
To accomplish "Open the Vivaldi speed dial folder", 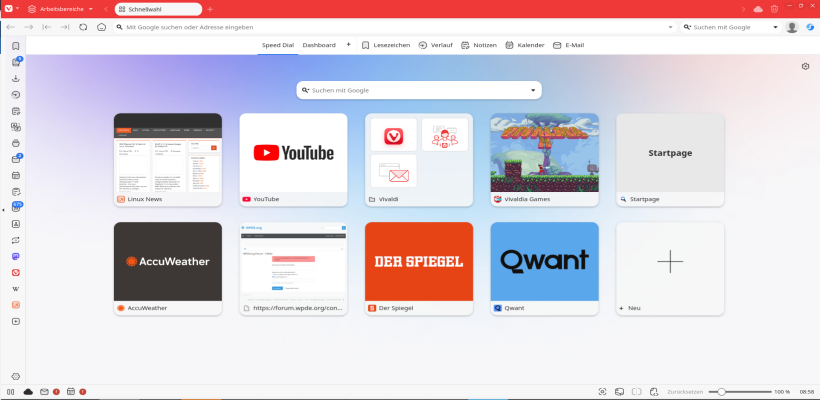I will pyautogui.click(x=419, y=160).
